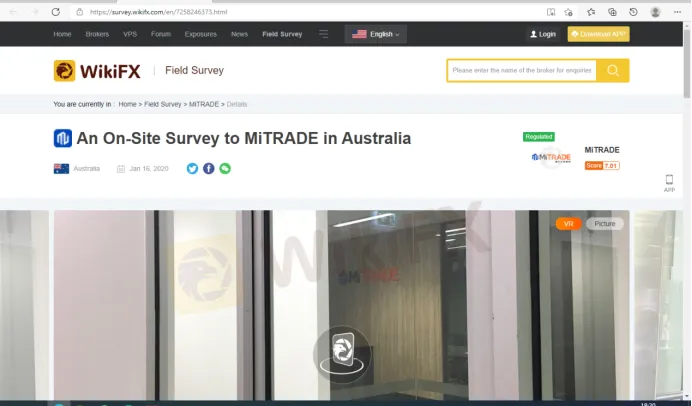Click the Score 7.01 badge
692x406 pixels.
point(602,165)
